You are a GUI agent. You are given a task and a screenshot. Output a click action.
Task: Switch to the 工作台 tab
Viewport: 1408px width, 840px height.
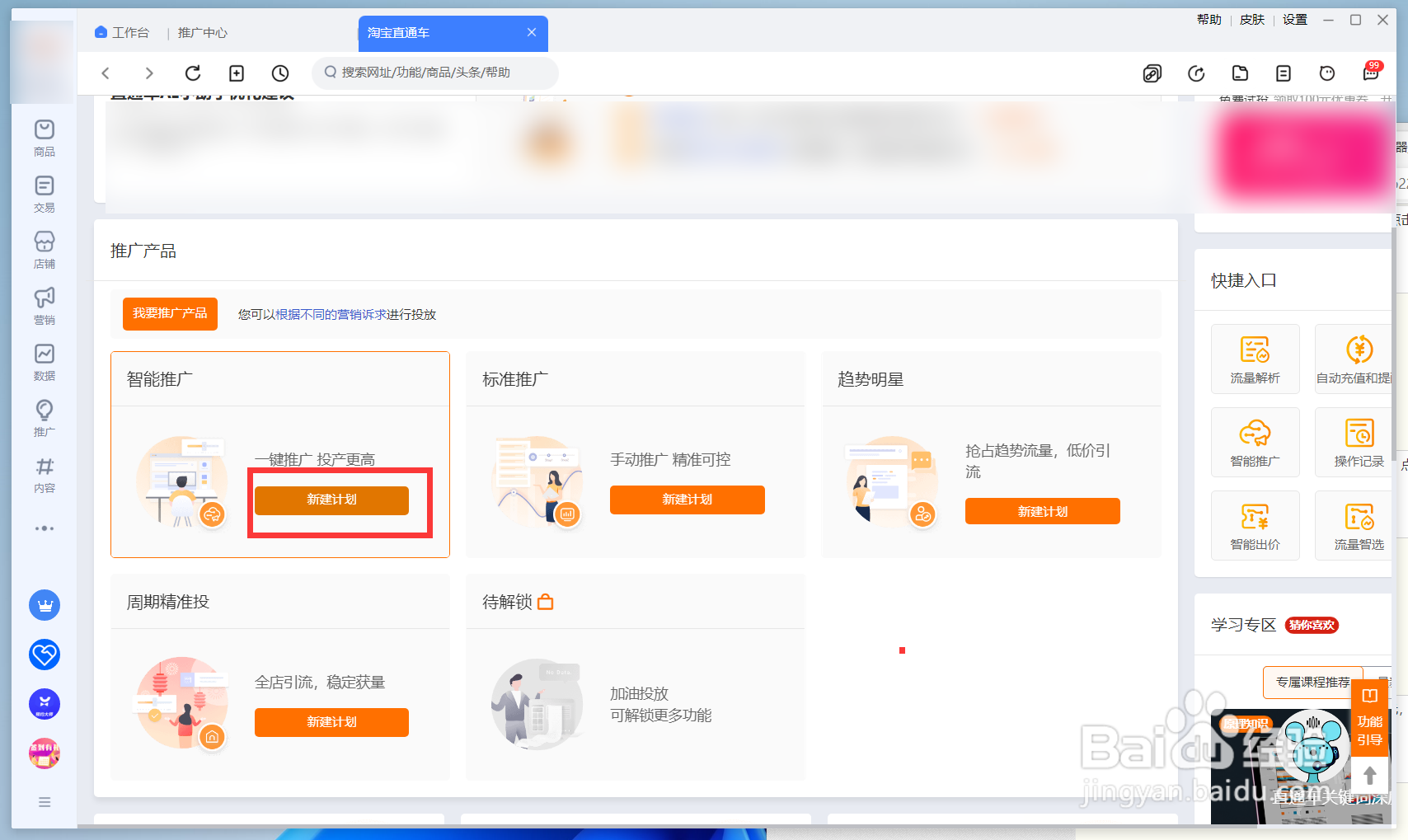(x=122, y=32)
